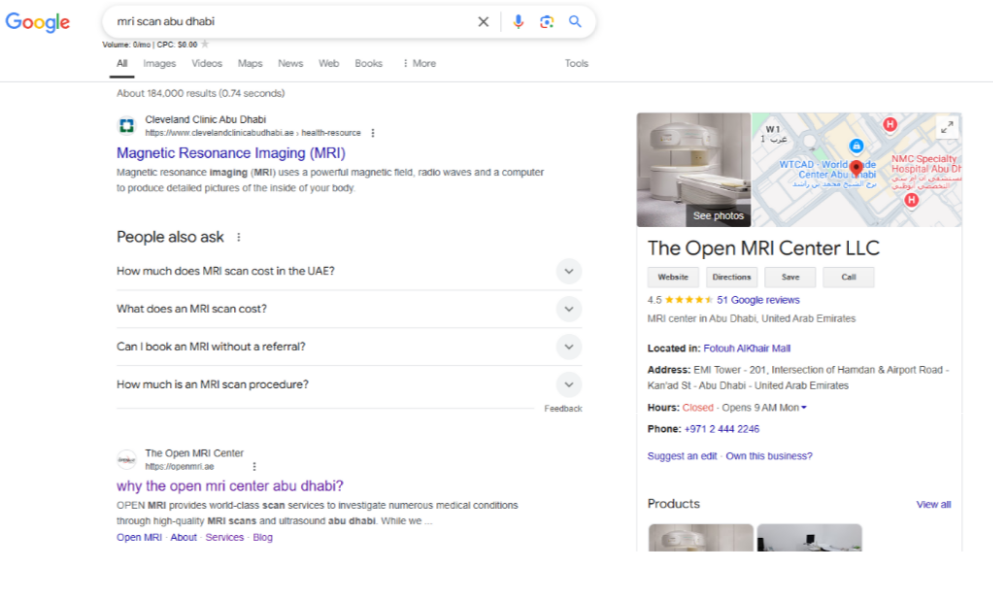This screenshot has height=601, width=993.
Task: Open the Fotouh AlKhair Mall link
Action: 747,348
